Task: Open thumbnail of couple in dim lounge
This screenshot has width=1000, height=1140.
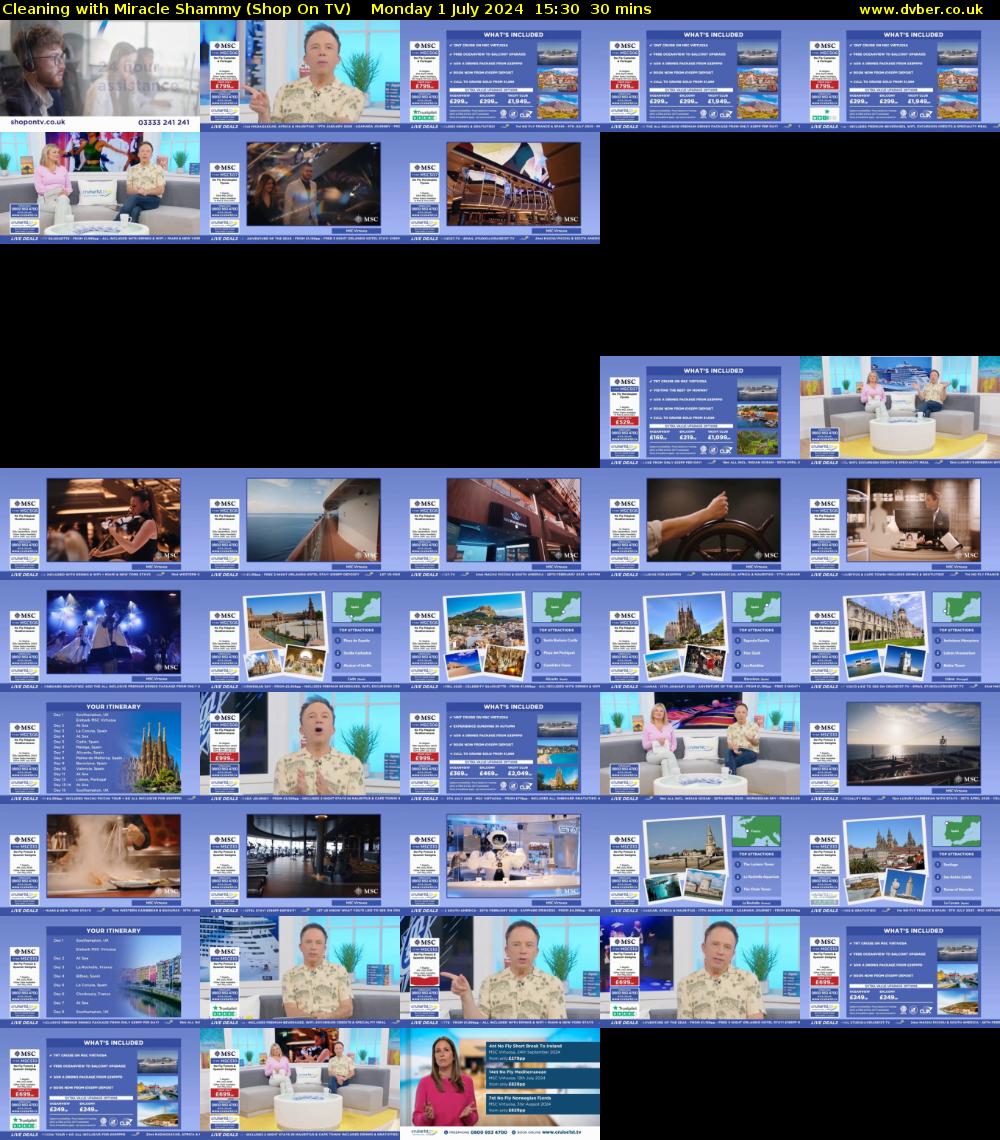Action: (300, 188)
